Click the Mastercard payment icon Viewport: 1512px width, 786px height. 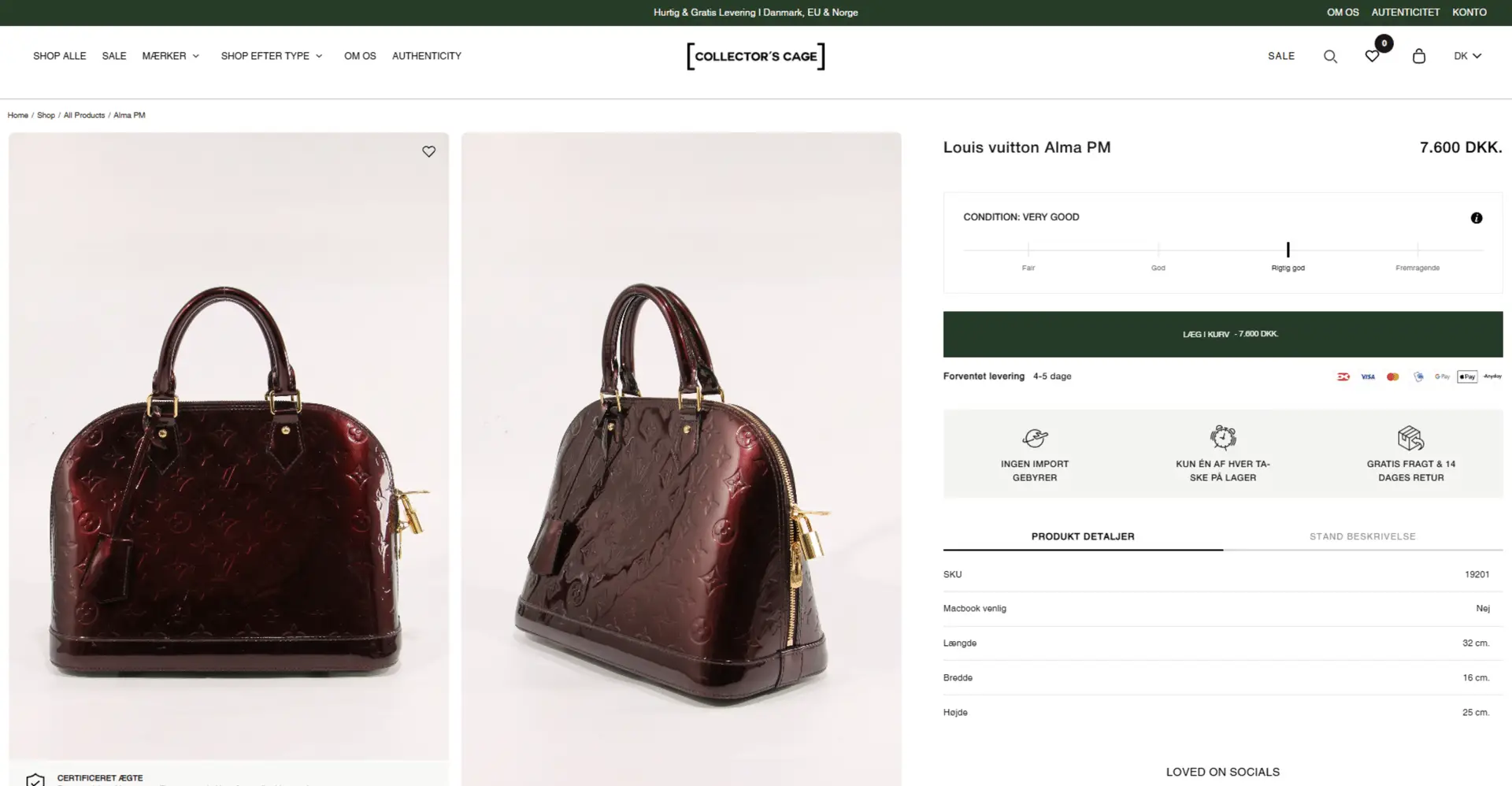[x=1393, y=377]
